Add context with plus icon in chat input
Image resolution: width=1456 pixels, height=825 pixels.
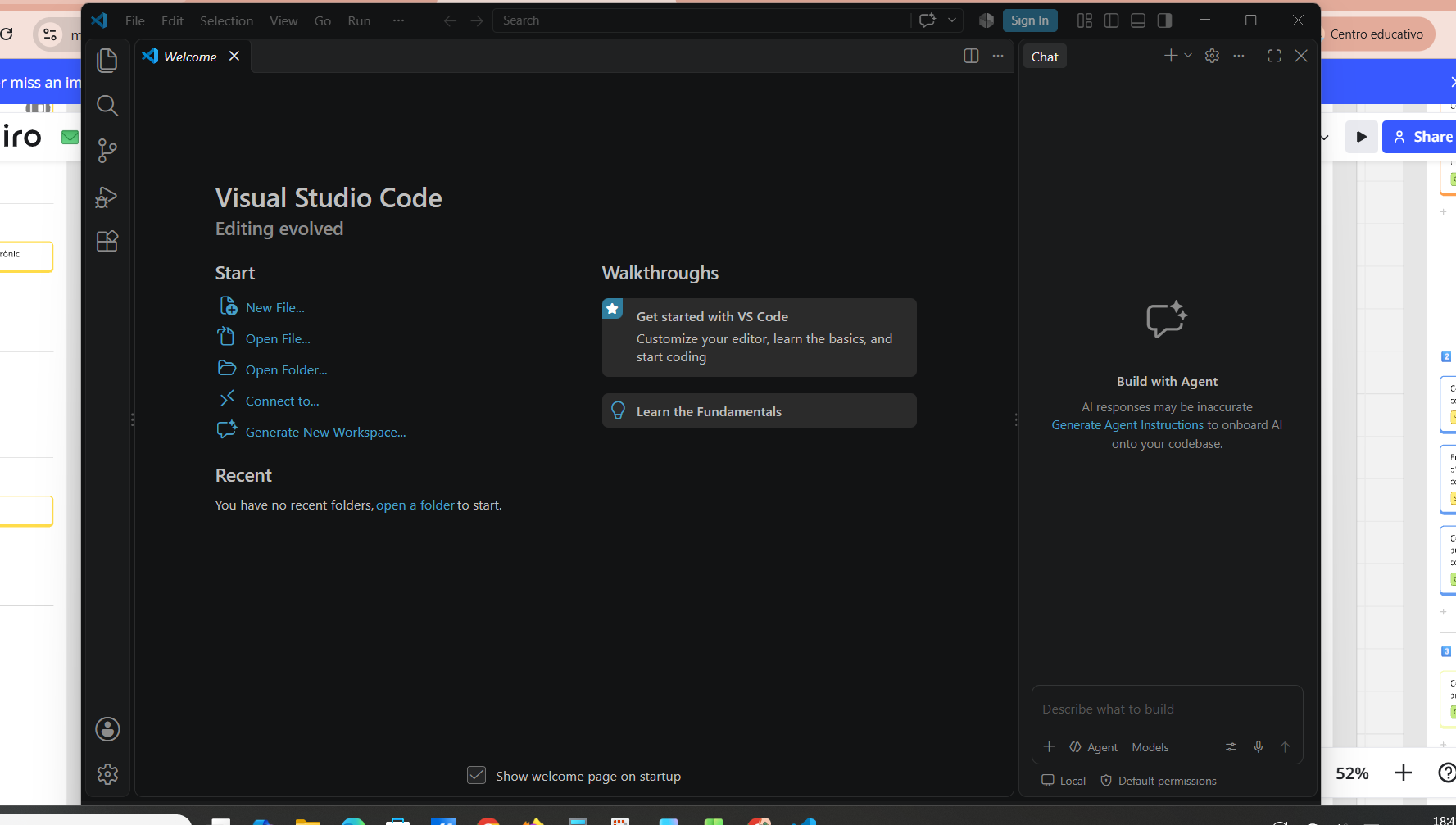pos(1049,746)
